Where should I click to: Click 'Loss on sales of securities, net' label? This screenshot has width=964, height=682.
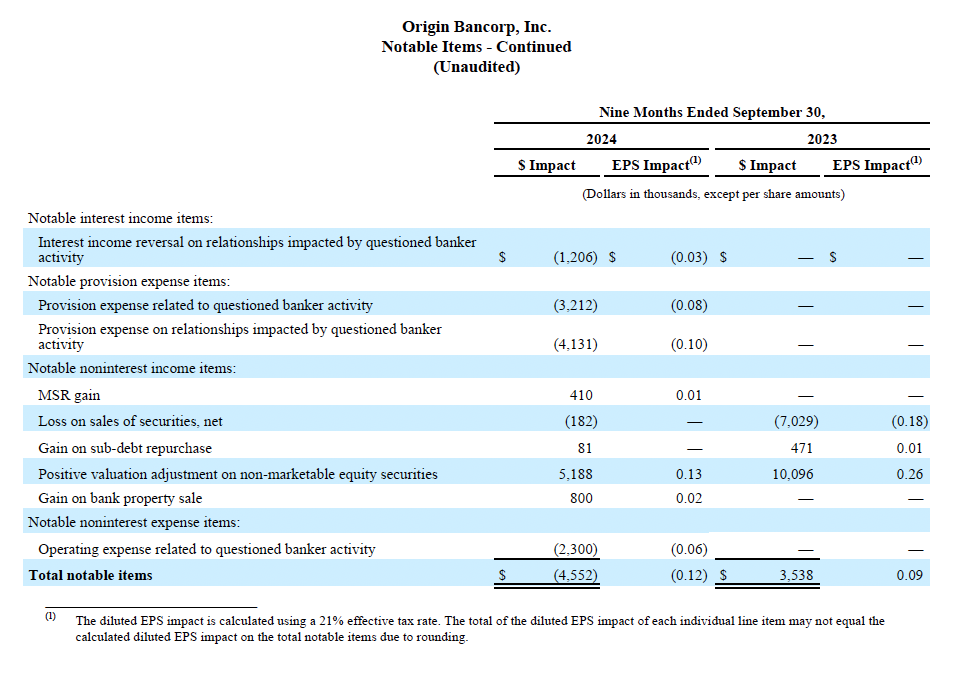(x=130, y=421)
